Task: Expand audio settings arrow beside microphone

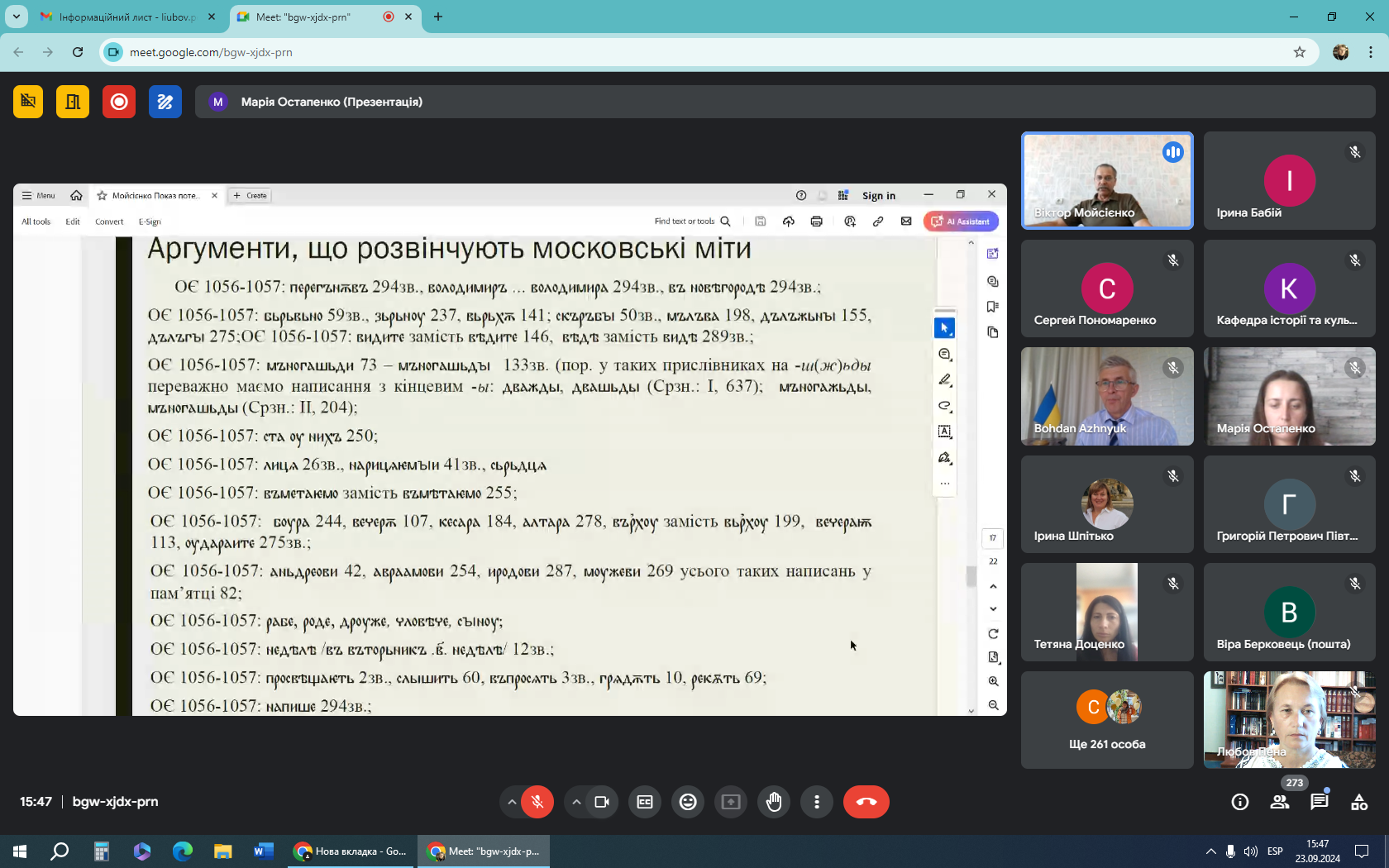Action: click(x=512, y=802)
